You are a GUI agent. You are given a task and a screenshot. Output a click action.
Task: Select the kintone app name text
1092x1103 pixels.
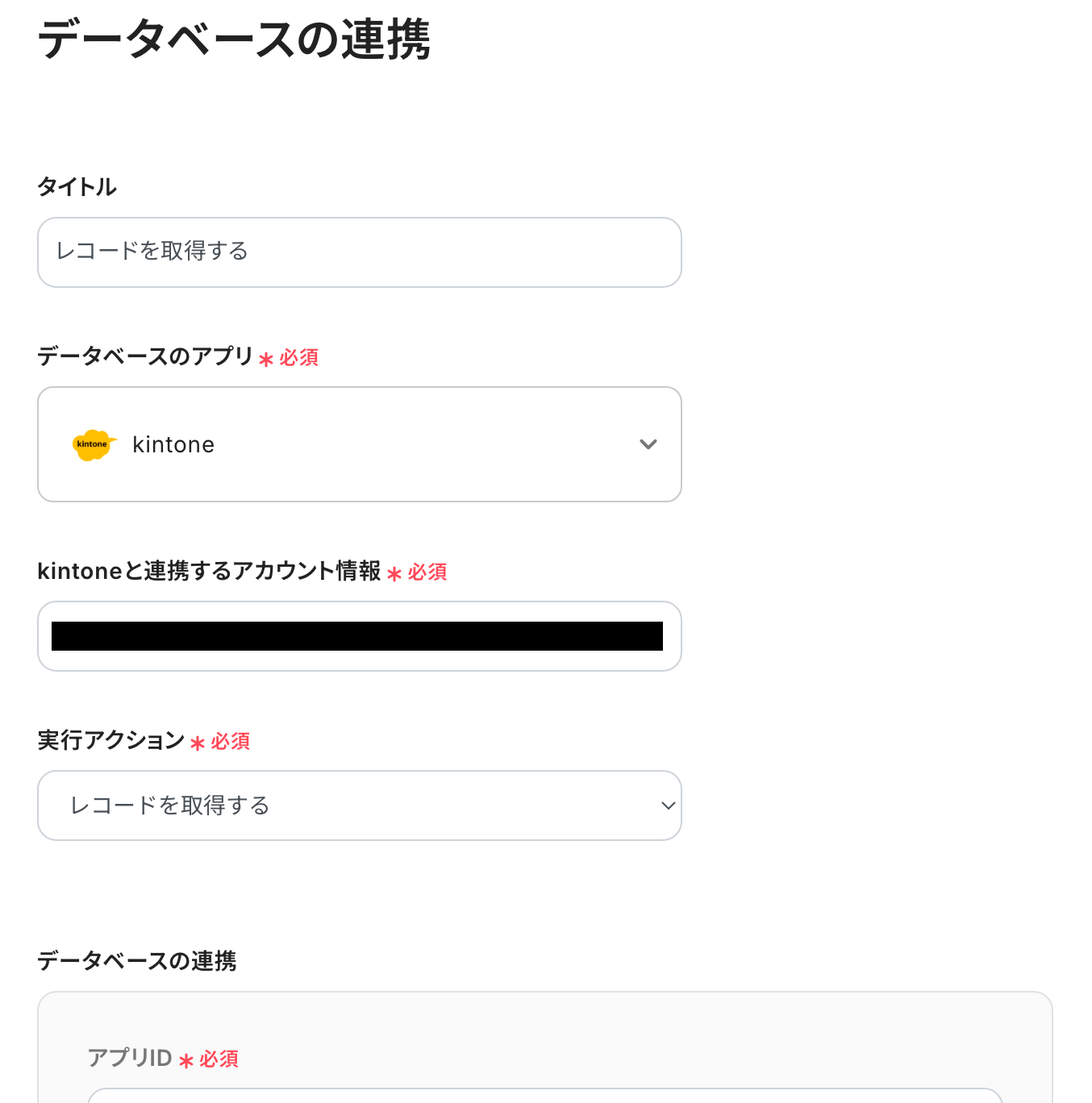click(x=173, y=445)
